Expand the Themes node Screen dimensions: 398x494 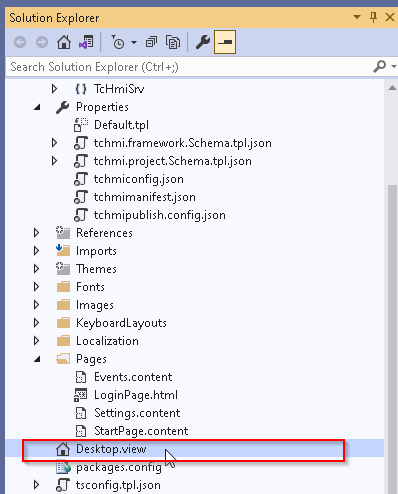[36, 269]
